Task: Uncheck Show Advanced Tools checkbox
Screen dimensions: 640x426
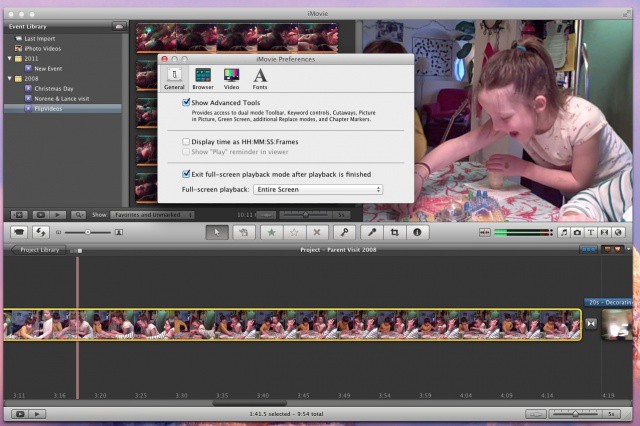Action: coord(187,102)
